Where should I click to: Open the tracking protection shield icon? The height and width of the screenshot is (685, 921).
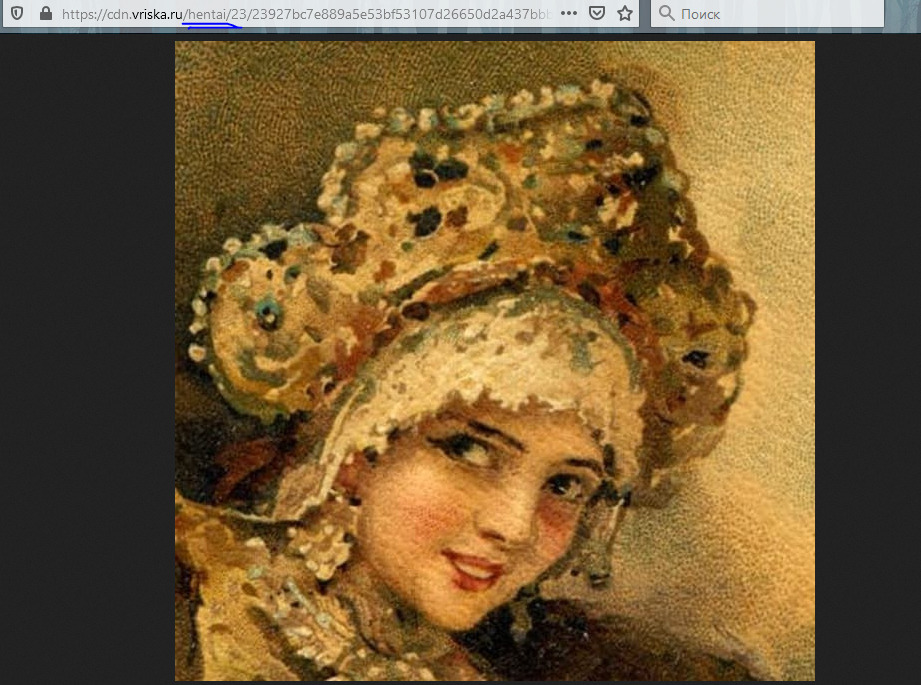(17, 14)
